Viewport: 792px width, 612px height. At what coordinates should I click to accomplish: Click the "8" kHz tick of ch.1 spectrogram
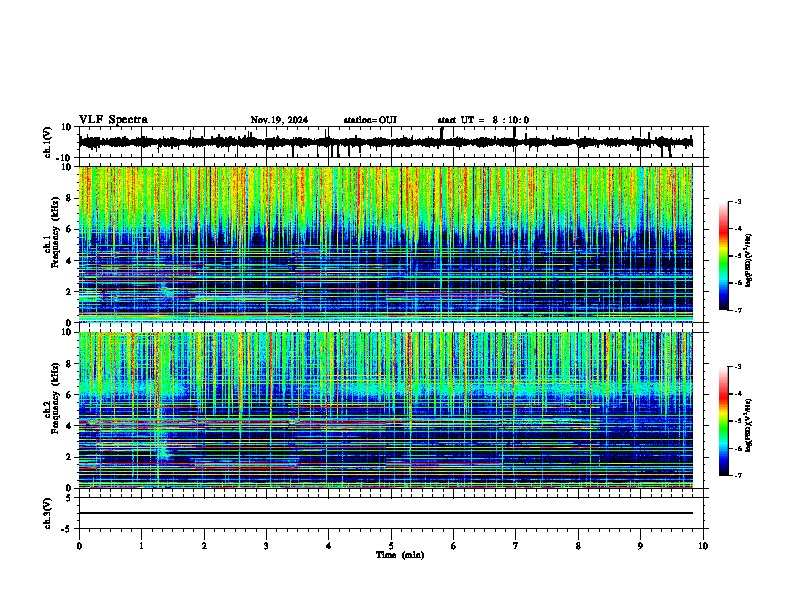pyautogui.click(x=70, y=198)
